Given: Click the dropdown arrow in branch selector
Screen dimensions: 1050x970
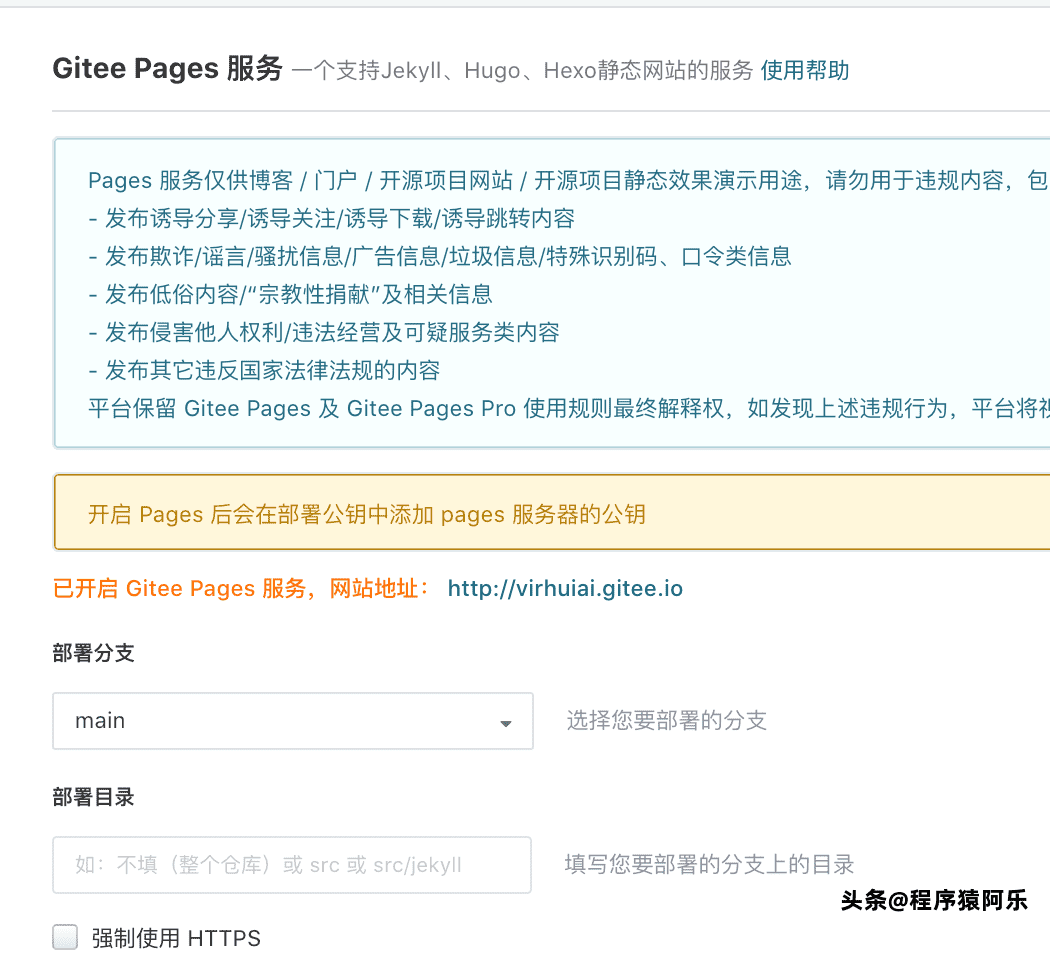Looking at the screenshot, I should coord(506,724).
